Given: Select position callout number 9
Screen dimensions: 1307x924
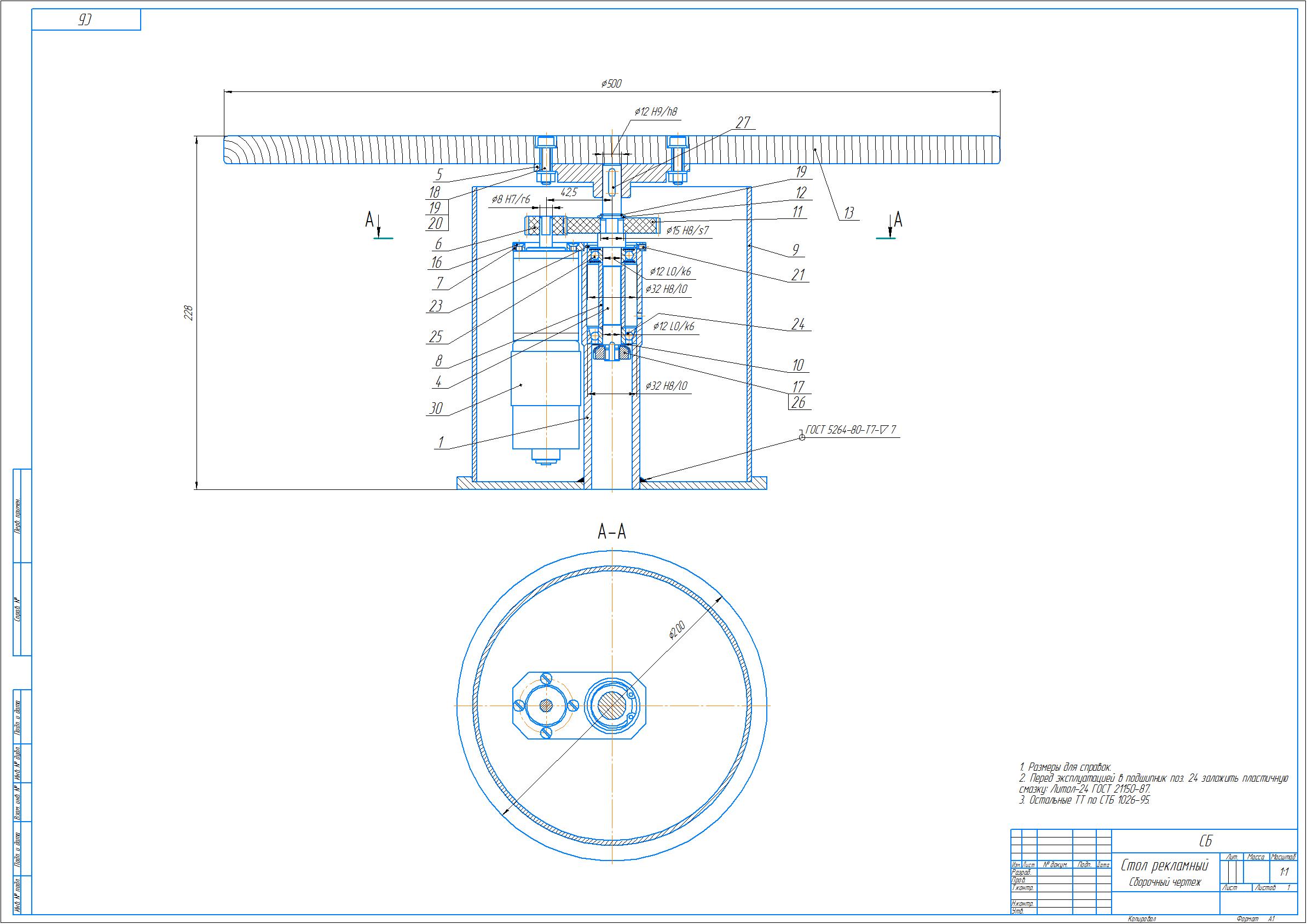Looking at the screenshot, I should (x=796, y=250).
